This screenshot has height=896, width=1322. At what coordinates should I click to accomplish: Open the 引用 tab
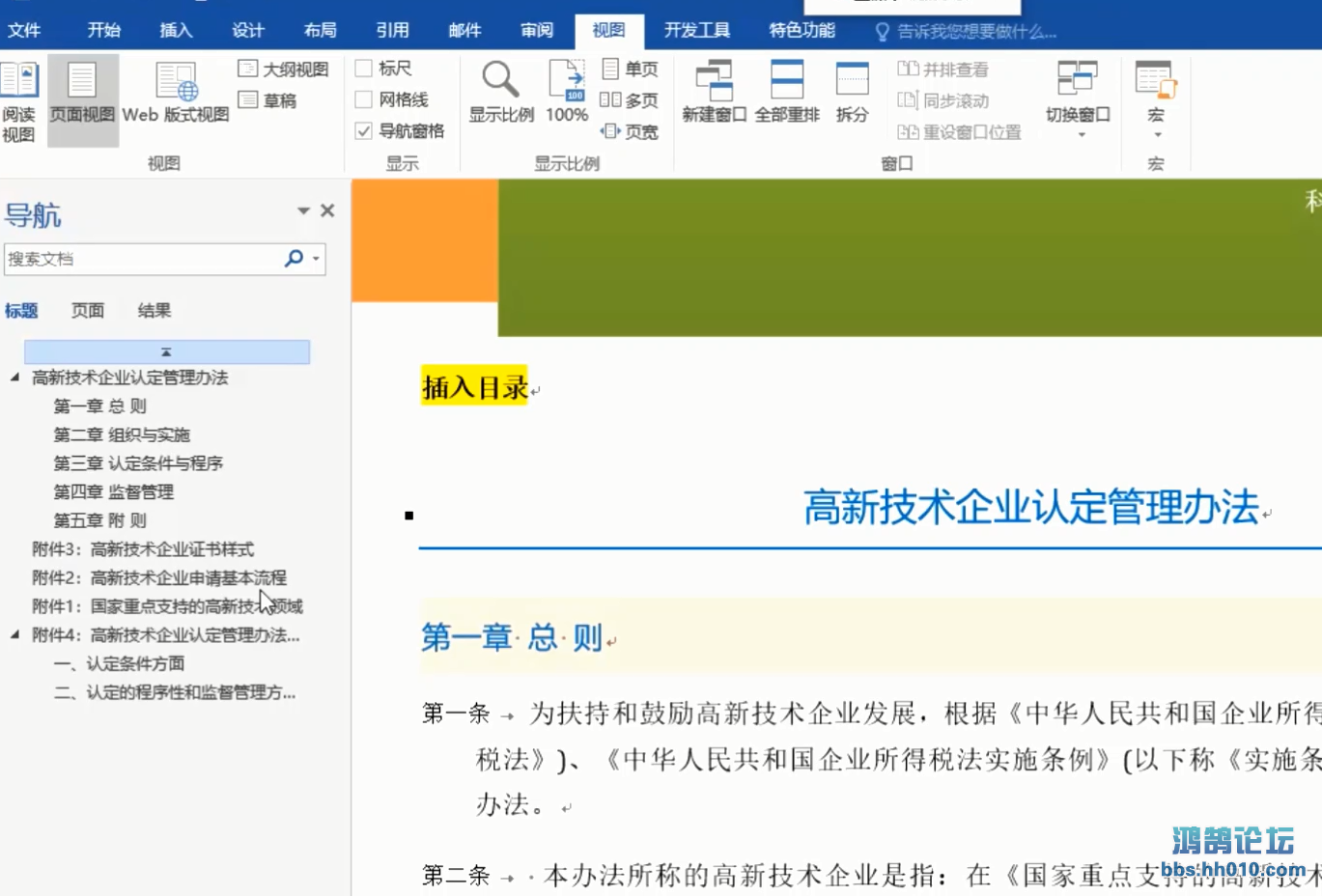pos(392,31)
